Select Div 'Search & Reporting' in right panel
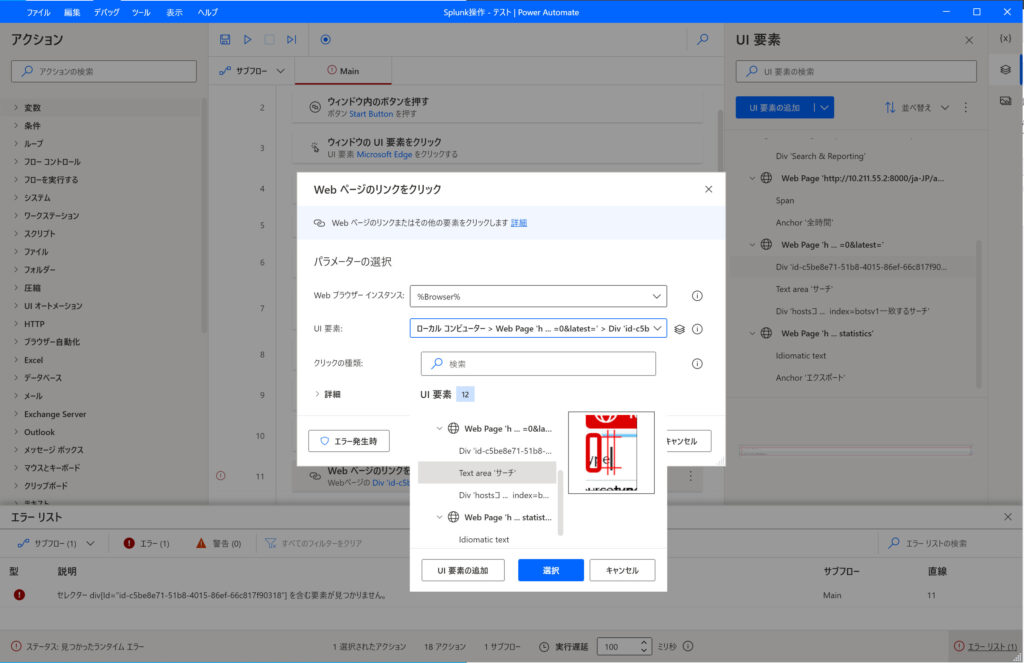The height and width of the screenshot is (663, 1024). [x=820, y=156]
